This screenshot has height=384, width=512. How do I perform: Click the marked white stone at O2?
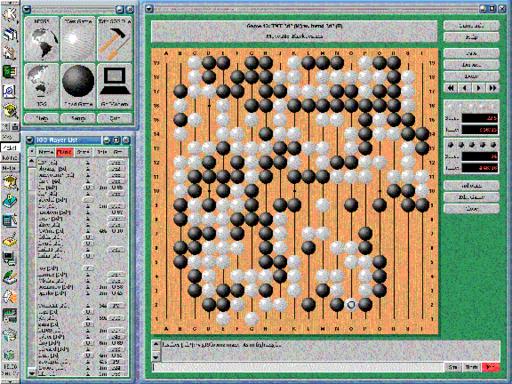(x=351, y=304)
